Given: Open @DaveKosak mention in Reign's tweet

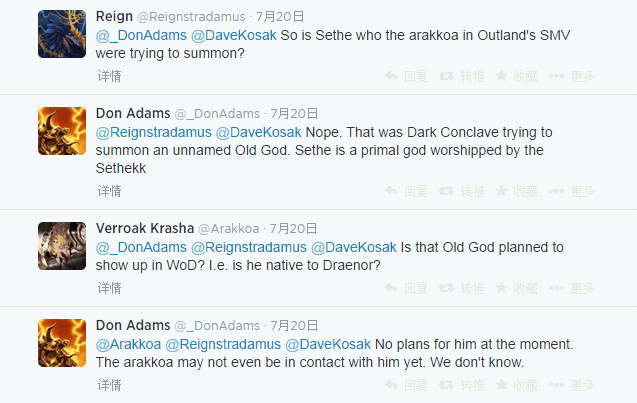Looking at the screenshot, I should pyautogui.click(x=234, y=35).
